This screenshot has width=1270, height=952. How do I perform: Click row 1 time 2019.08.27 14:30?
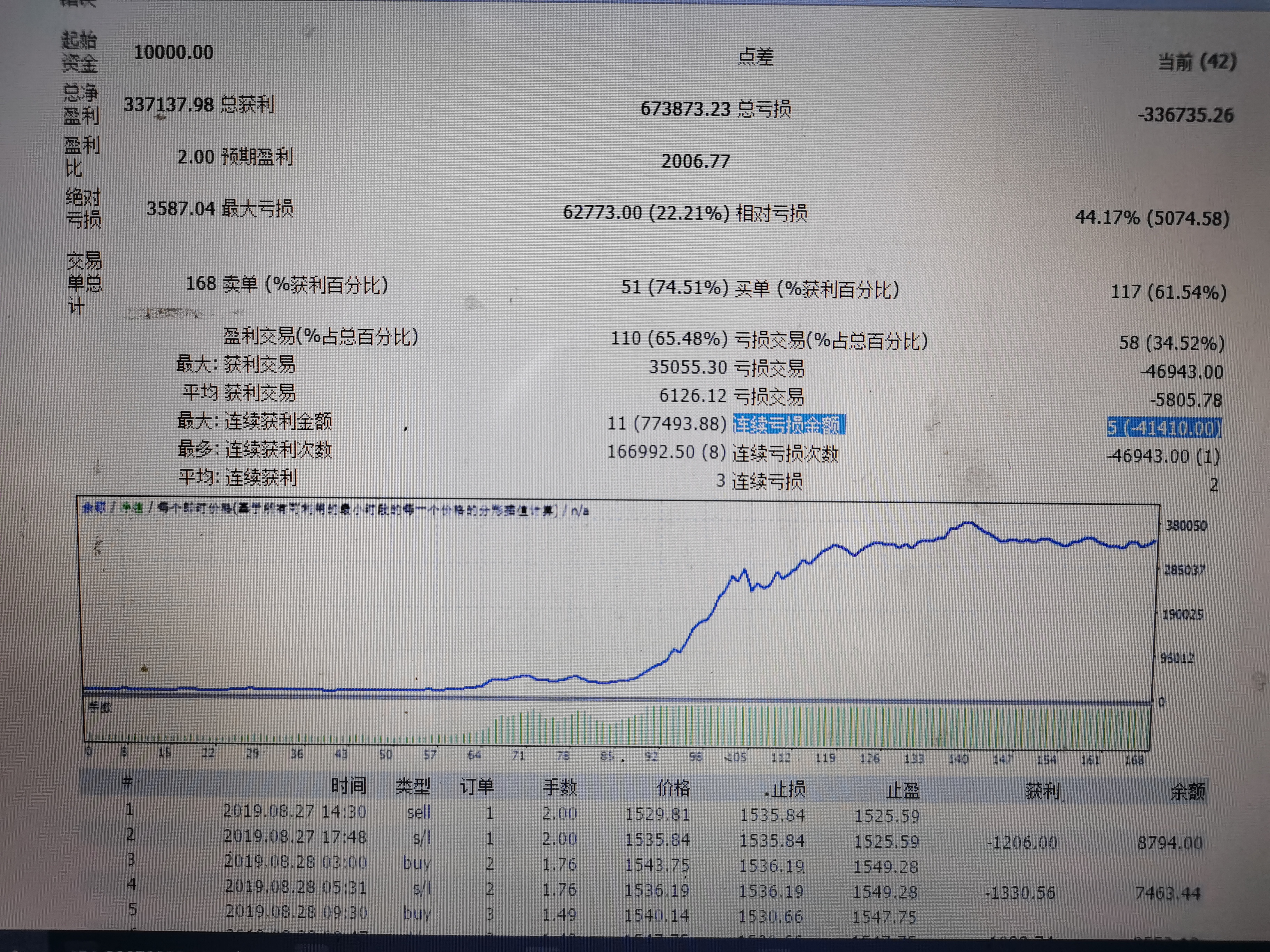(x=295, y=811)
